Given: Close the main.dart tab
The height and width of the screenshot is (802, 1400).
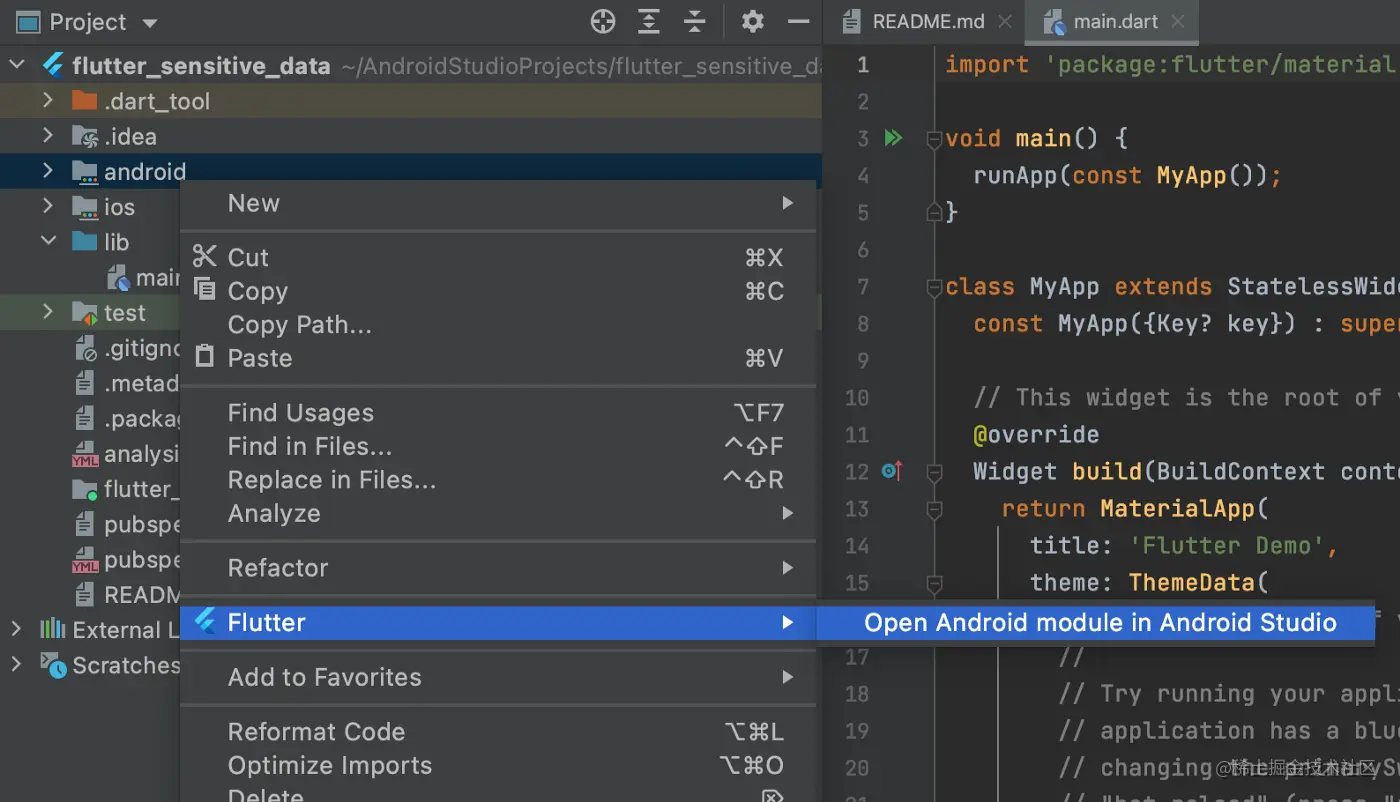Looking at the screenshot, I should pos(1178,21).
